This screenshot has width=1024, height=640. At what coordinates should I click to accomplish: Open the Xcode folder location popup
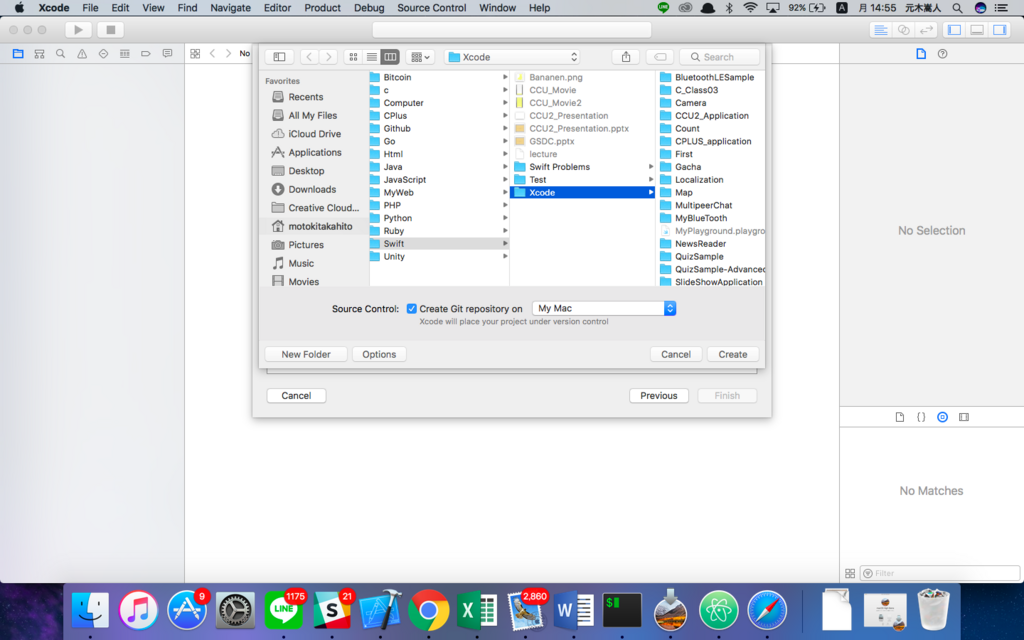click(513, 57)
